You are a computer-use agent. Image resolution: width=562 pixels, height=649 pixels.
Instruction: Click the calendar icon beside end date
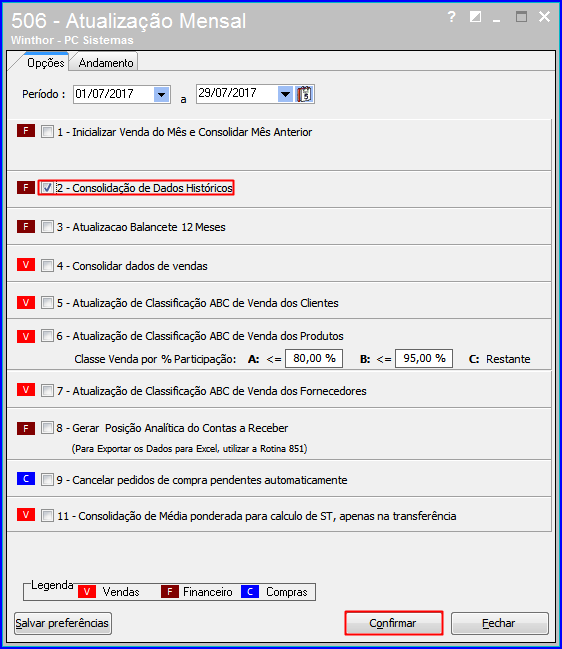[x=305, y=94]
